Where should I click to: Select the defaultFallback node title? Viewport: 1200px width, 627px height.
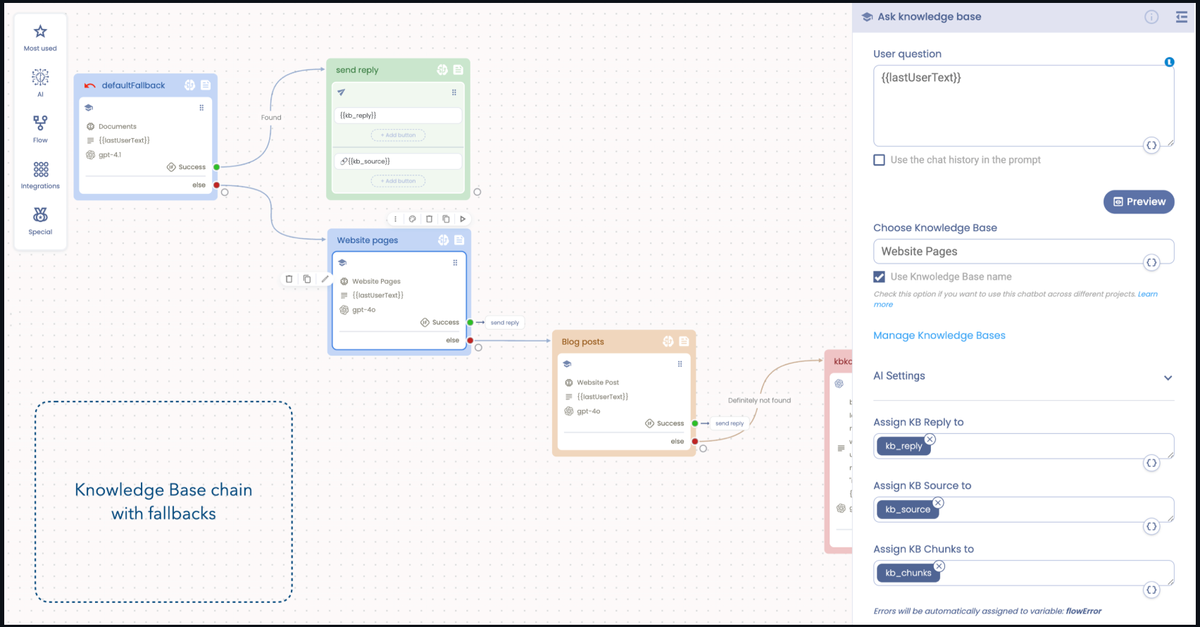(x=132, y=86)
